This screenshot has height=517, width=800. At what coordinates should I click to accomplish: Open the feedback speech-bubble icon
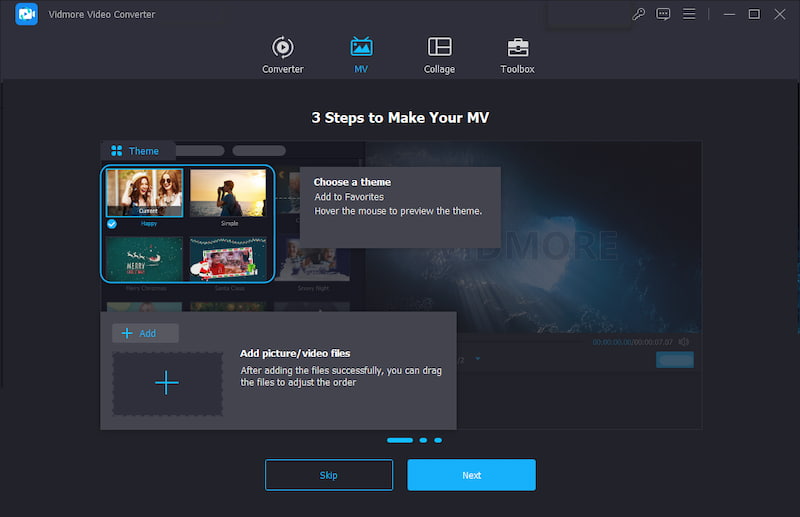663,14
